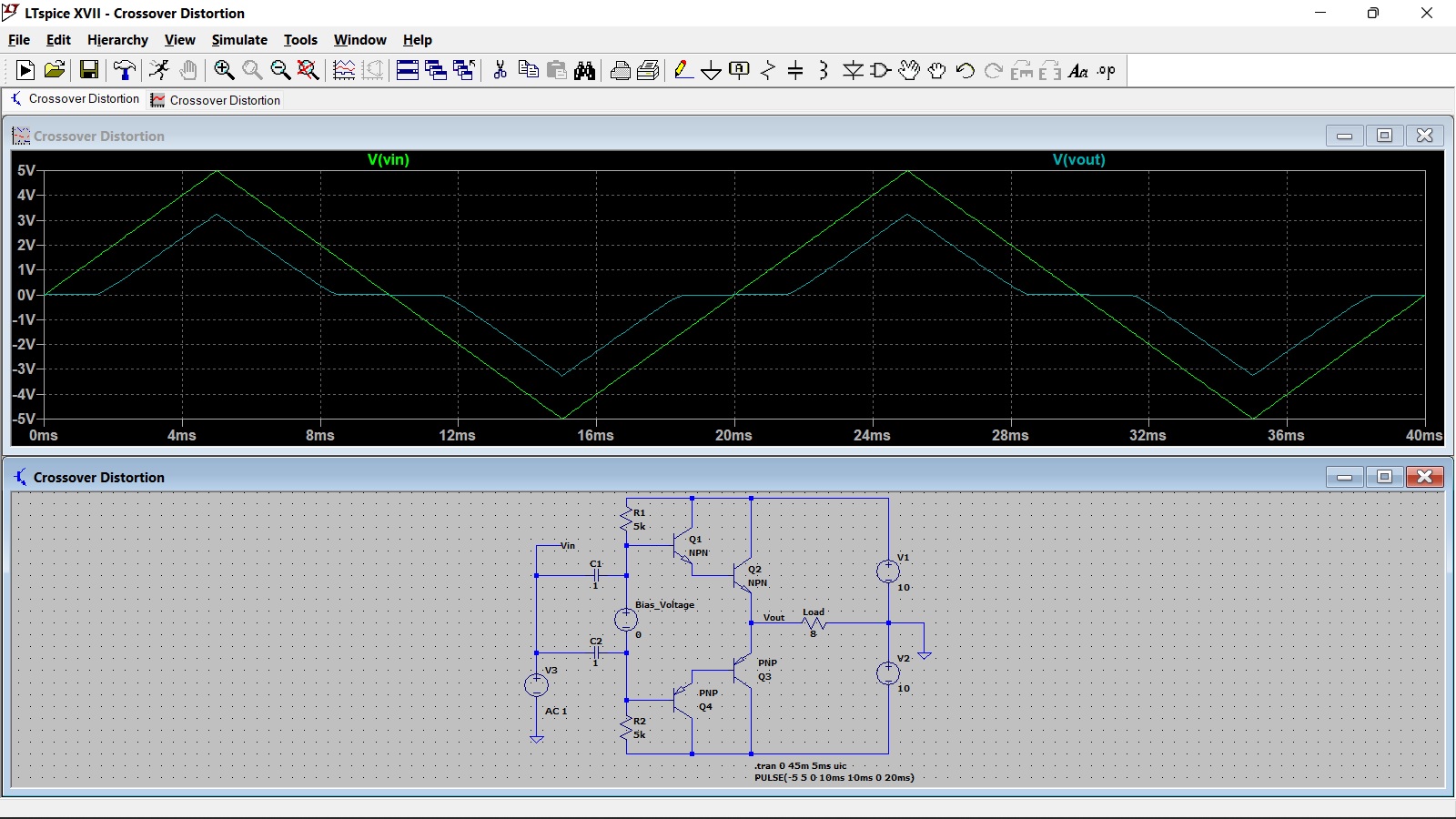Place a Ground symbol

pos(712,70)
